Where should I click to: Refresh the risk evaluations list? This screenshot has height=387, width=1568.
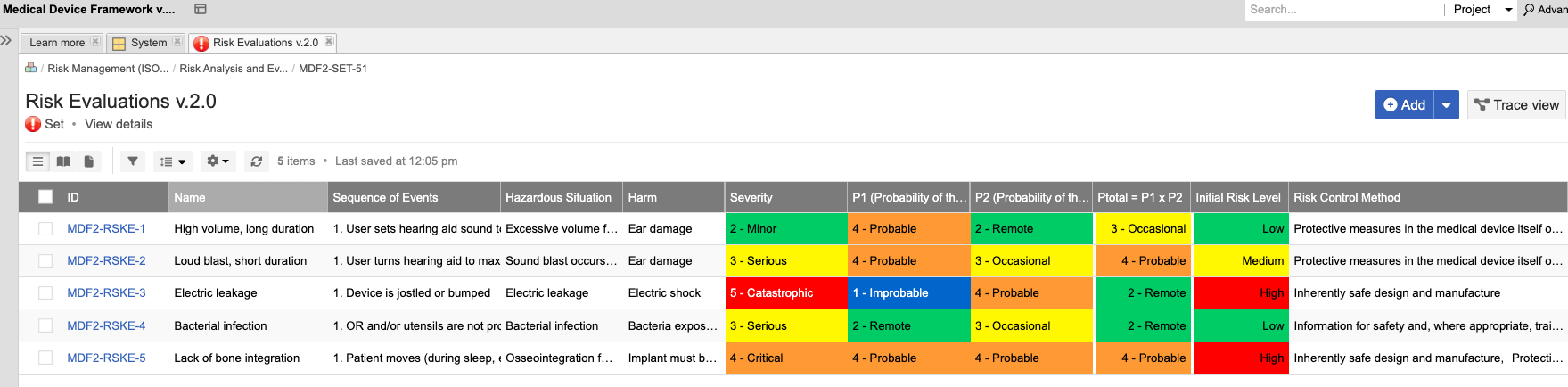(257, 161)
